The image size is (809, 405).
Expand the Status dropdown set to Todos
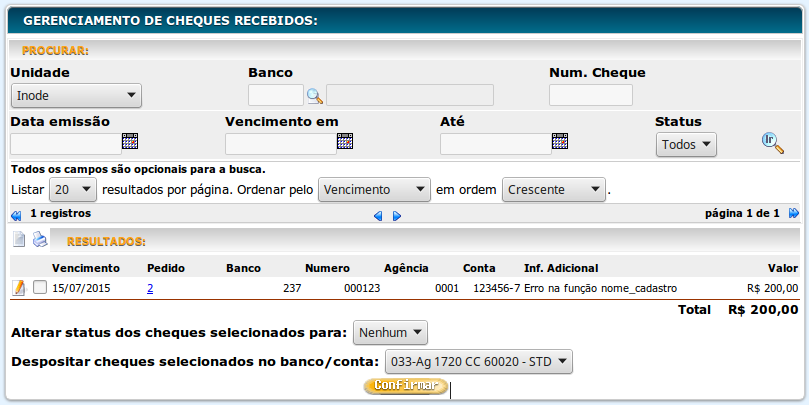pos(686,144)
